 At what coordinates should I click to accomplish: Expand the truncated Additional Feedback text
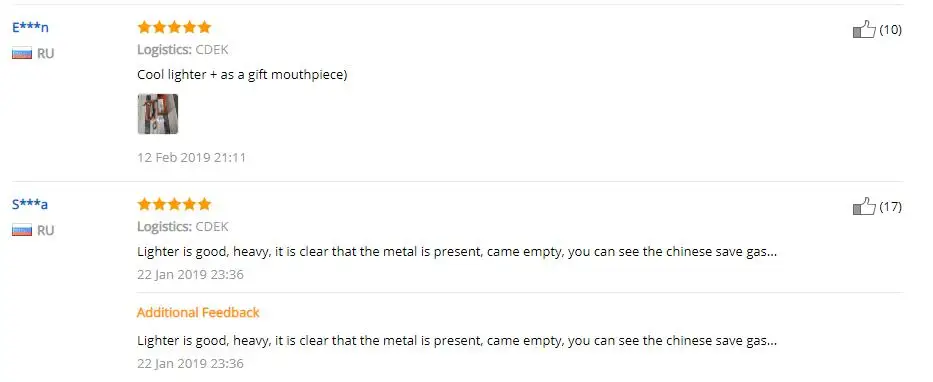[457, 341]
